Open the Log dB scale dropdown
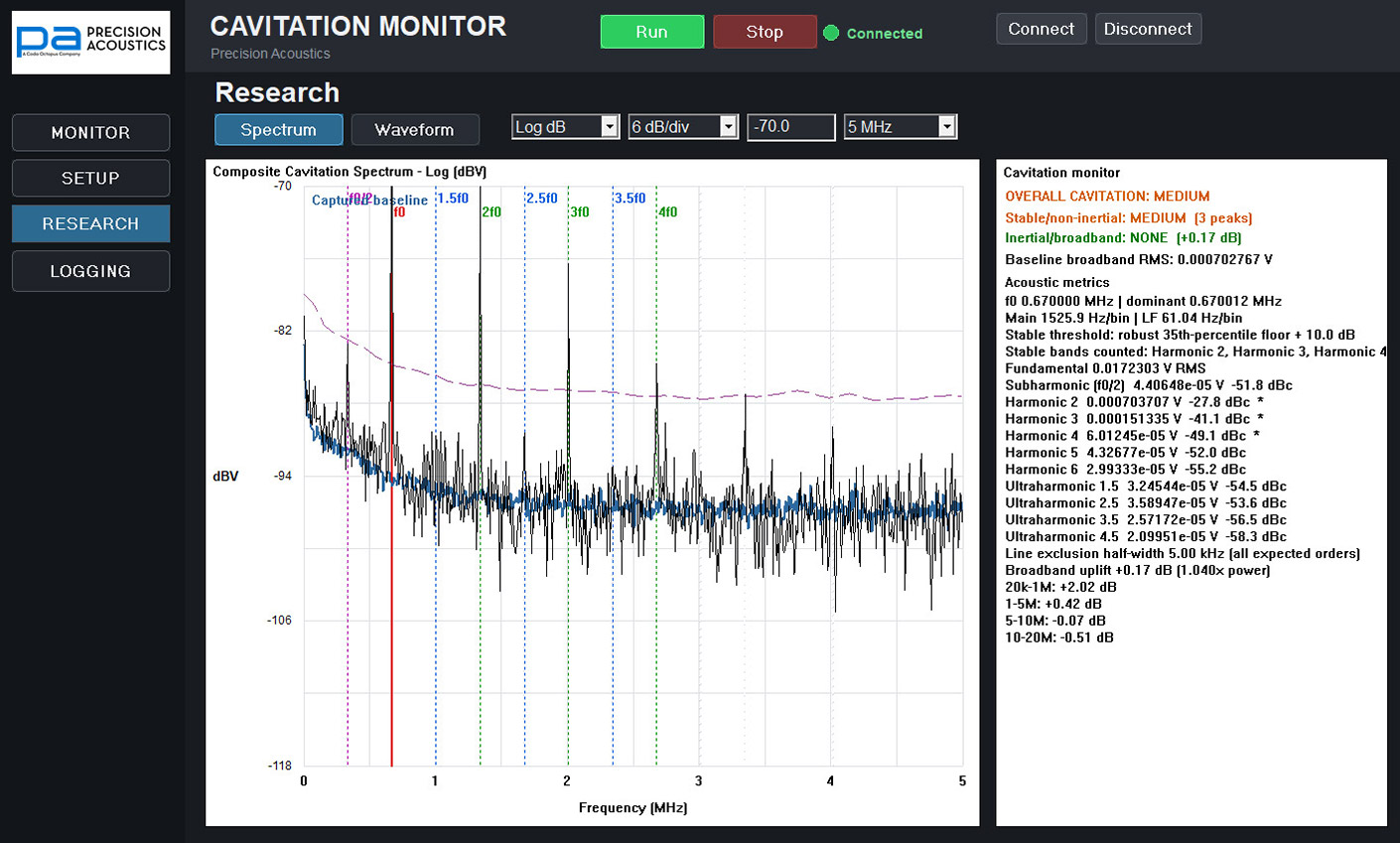Screen dimensions: 1400x843 [565, 126]
